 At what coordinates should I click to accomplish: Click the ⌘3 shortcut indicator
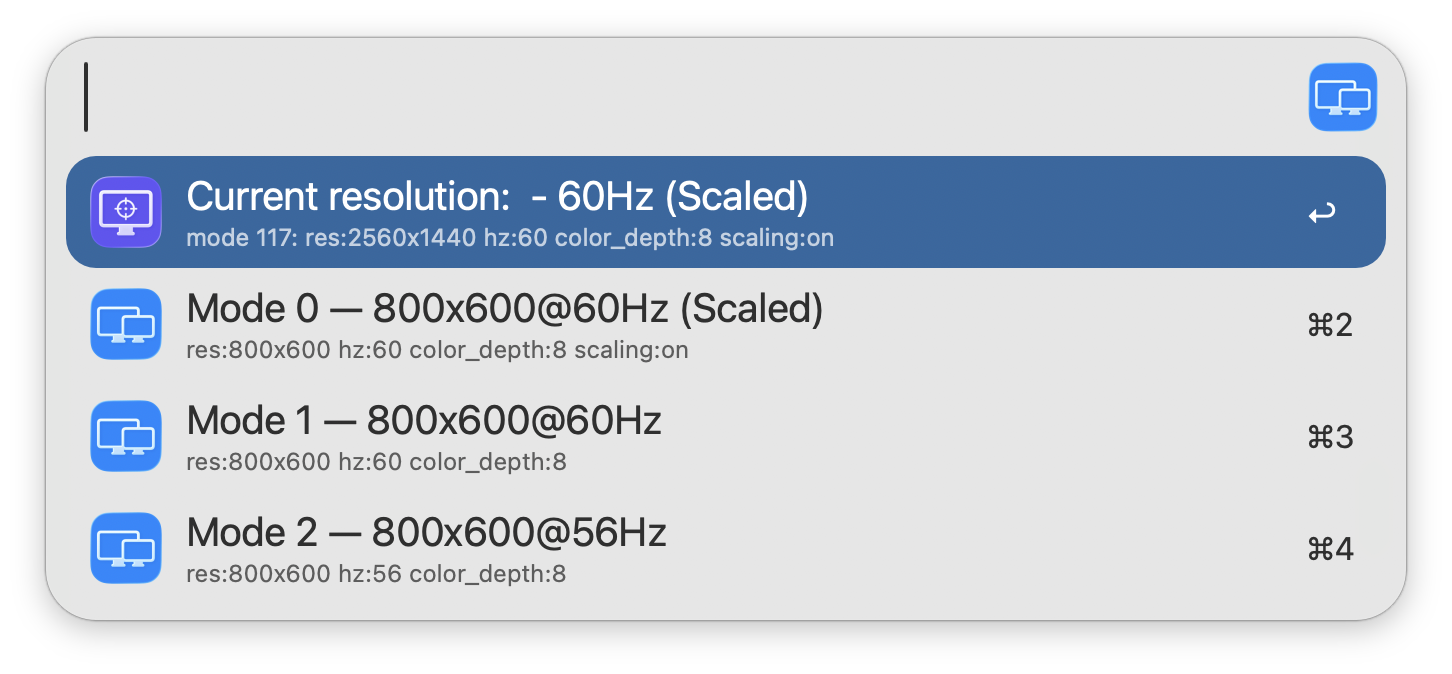(x=1330, y=437)
